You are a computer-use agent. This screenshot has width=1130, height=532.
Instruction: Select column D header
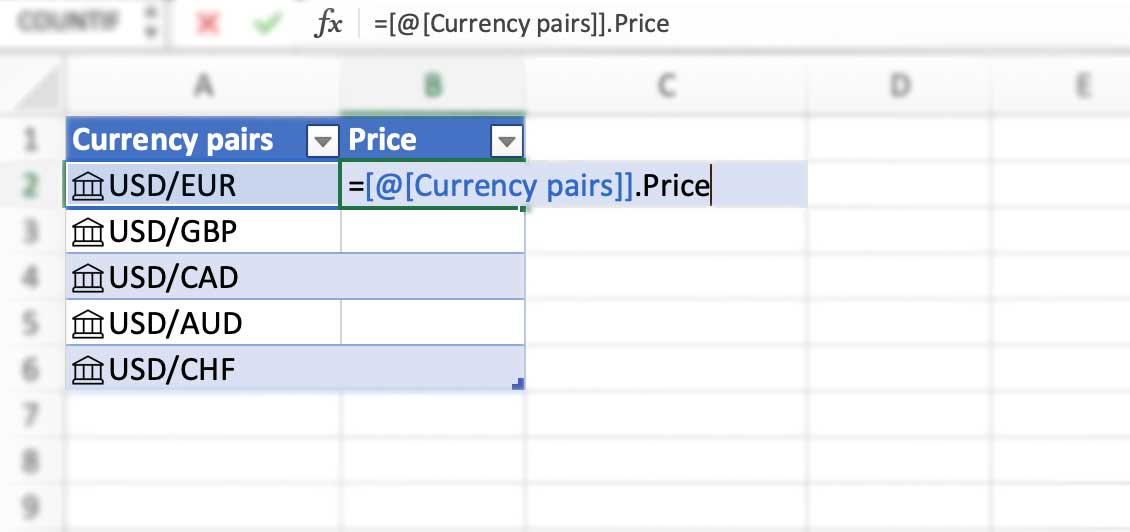(x=900, y=88)
